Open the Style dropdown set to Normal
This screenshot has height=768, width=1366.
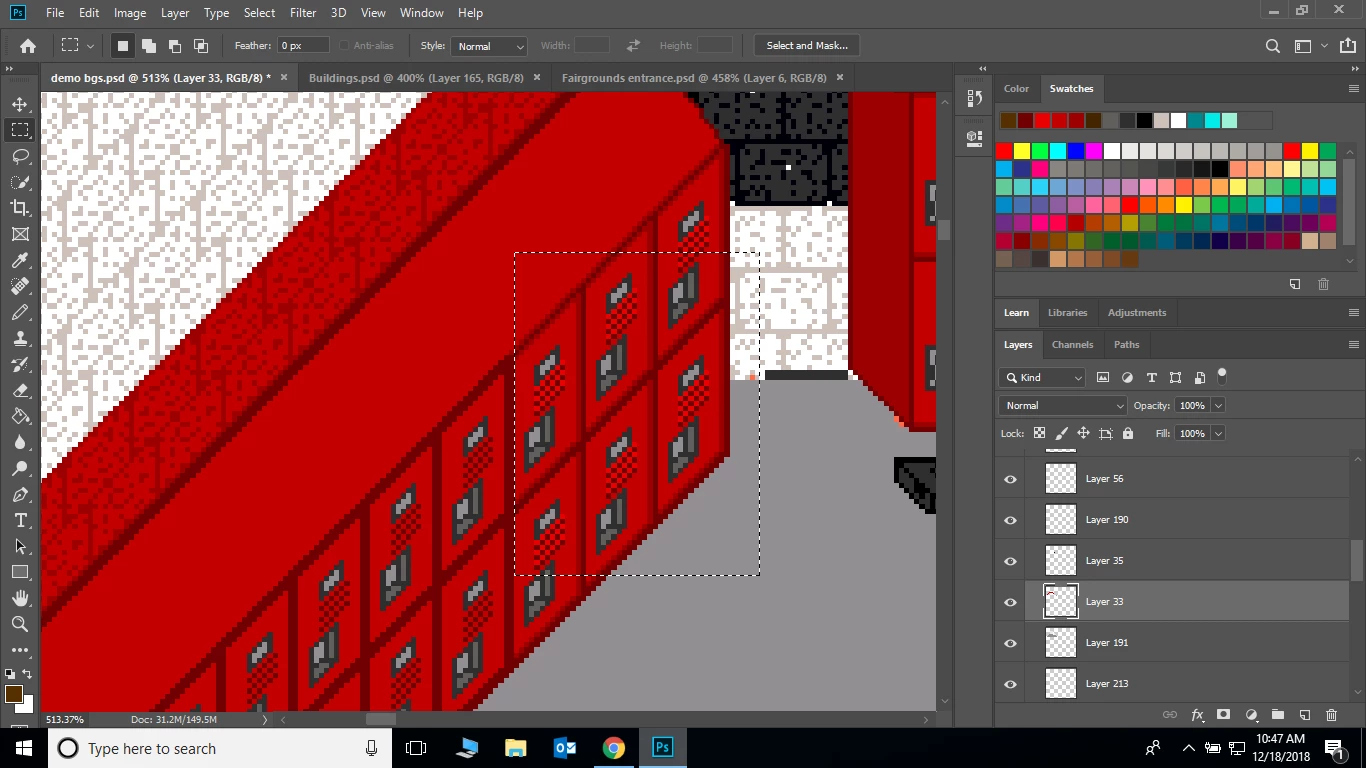click(x=490, y=46)
